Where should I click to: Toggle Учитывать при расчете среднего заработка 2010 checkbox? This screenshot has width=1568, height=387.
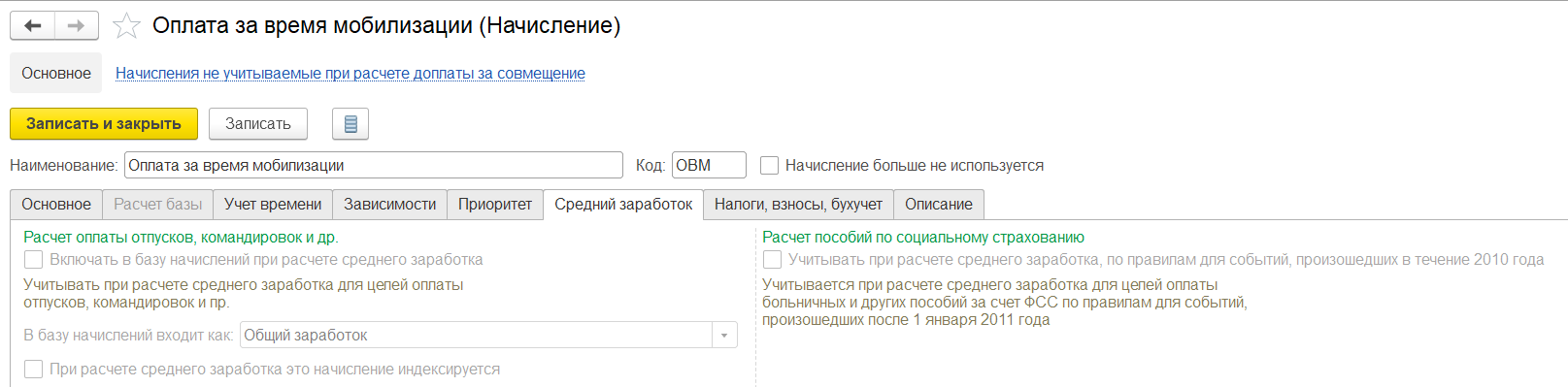[773, 260]
